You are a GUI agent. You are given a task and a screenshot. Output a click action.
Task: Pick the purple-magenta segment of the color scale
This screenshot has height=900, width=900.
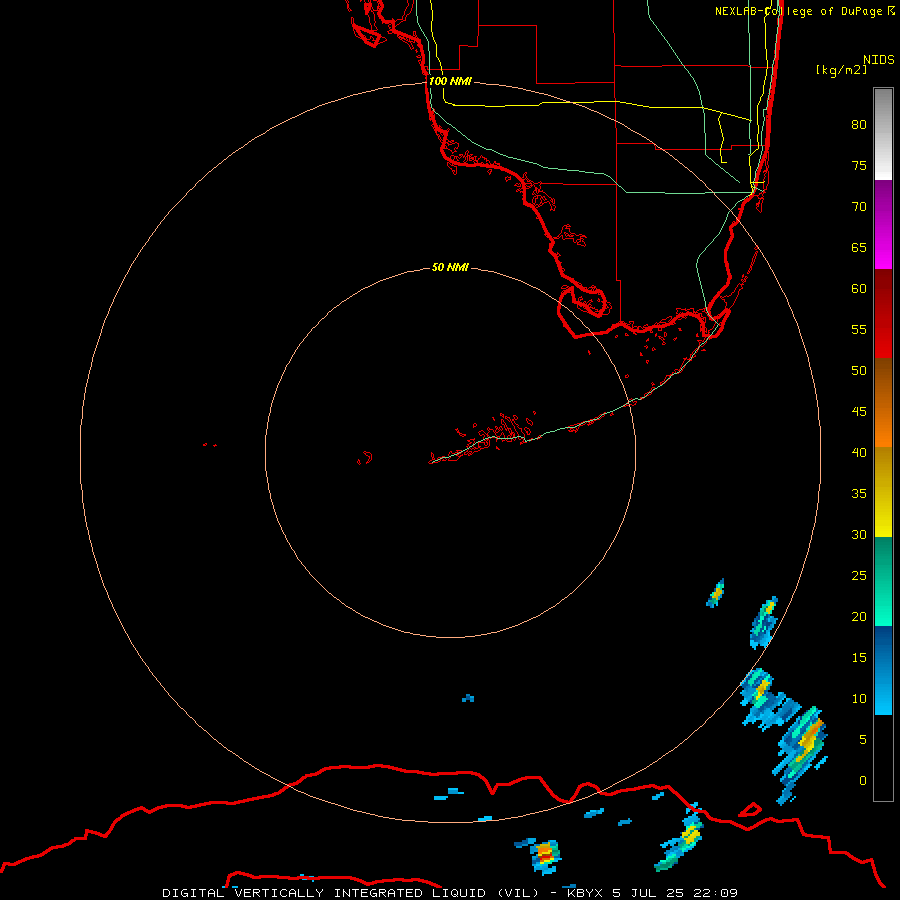click(883, 224)
